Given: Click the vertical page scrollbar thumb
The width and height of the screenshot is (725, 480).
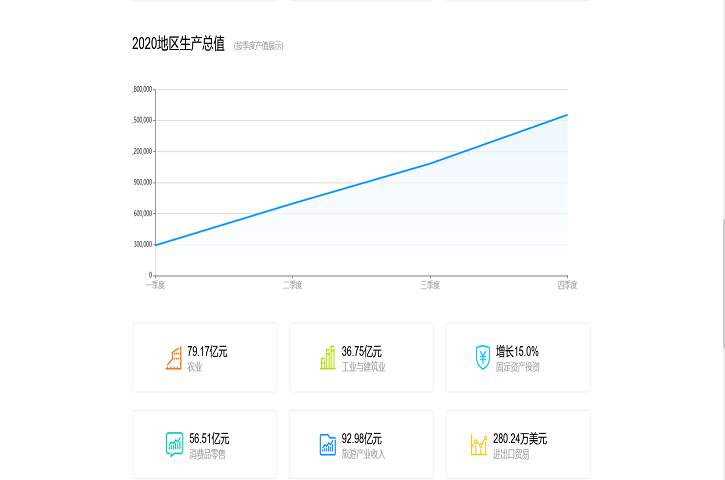Looking at the screenshot, I should 721,283.
